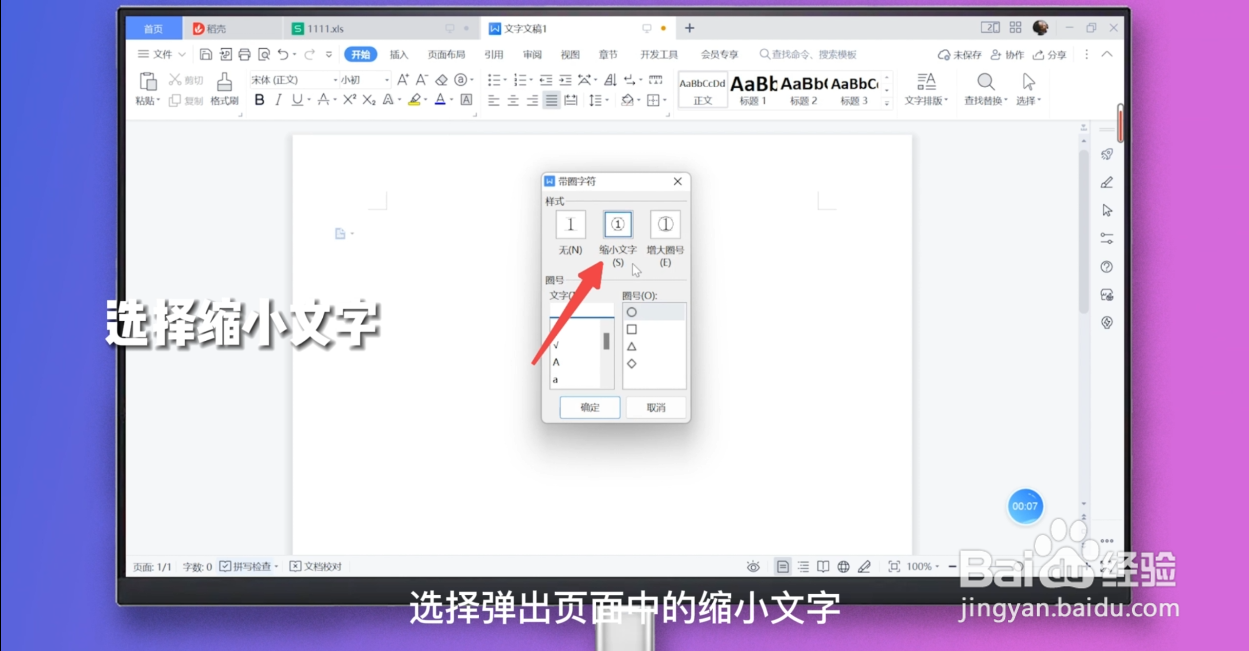Switch to web layout view in status bar
Viewport: 1249px width, 651px height.
[x=843, y=567]
